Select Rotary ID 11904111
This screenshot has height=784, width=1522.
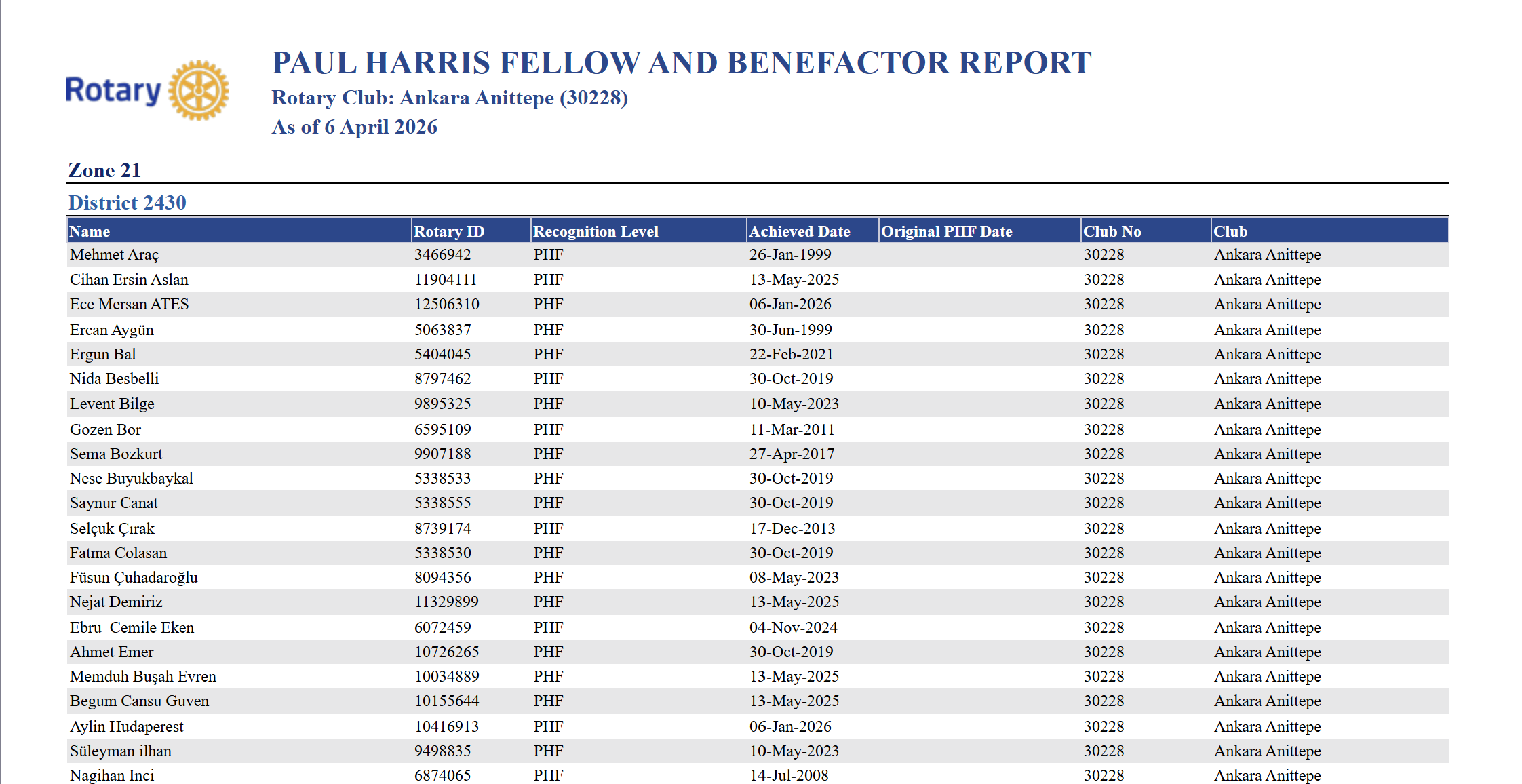click(446, 279)
